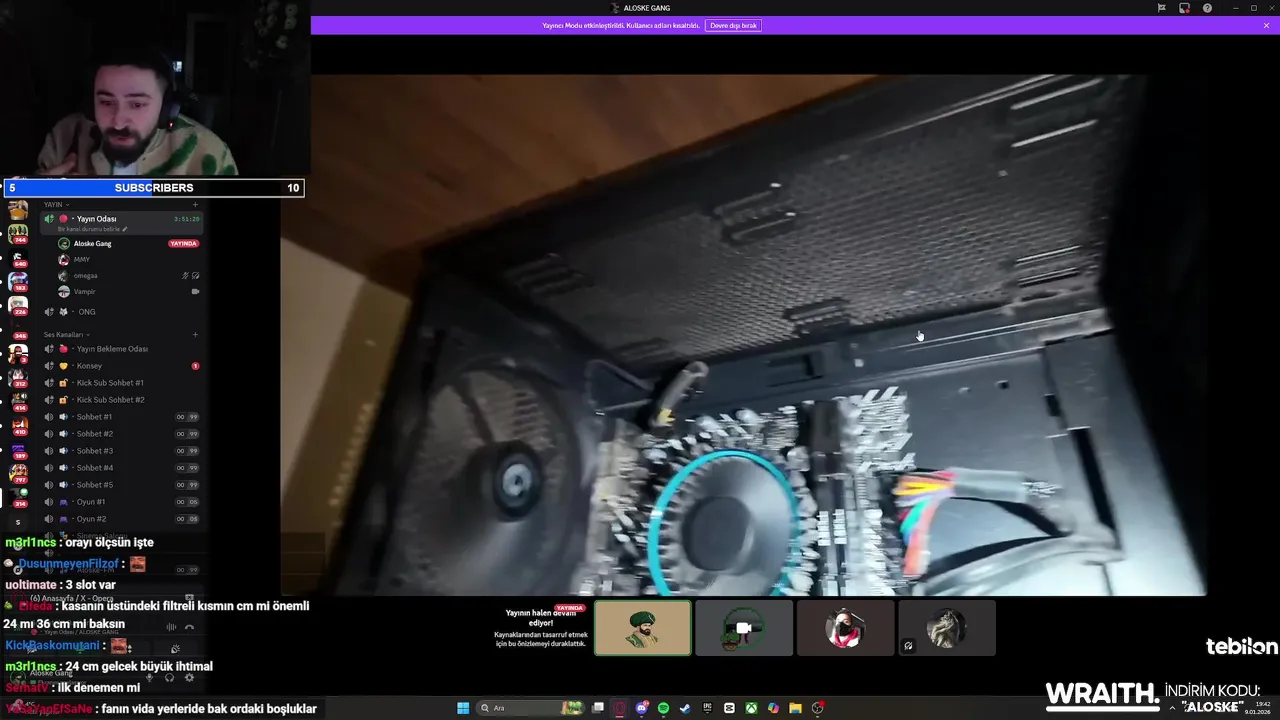The image size is (1280, 720).
Task: Click the paused stream preview message
Action: (x=541, y=628)
